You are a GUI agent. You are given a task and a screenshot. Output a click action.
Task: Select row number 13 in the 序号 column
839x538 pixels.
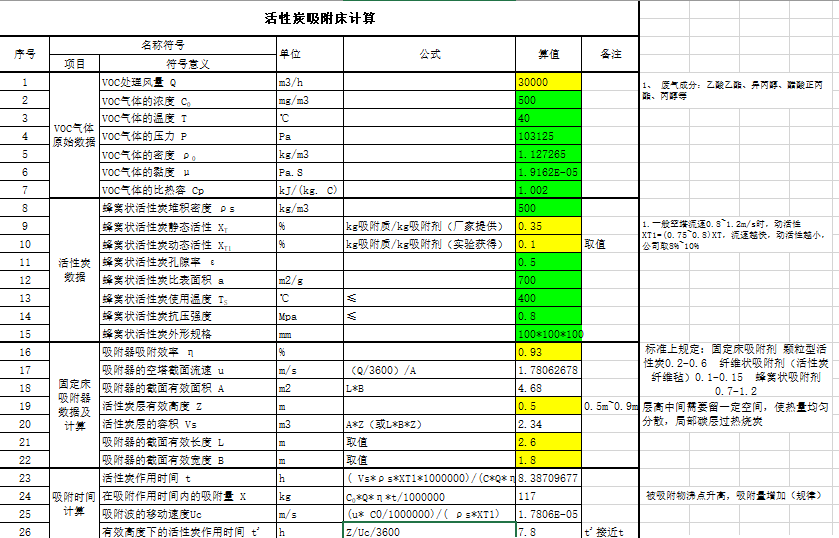pos(25,298)
